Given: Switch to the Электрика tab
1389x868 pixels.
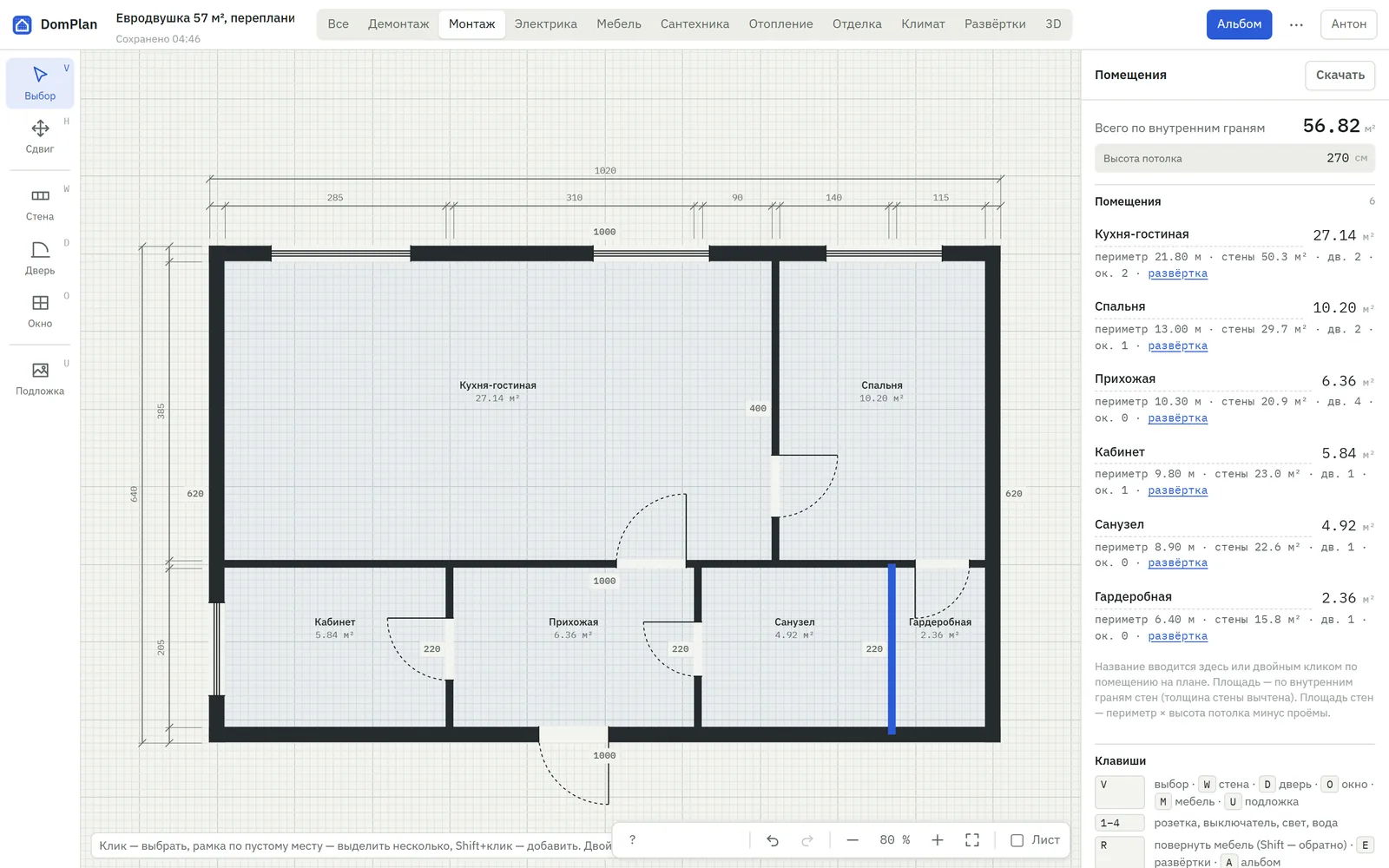Looking at the screenshot, I should click(545, 24).
